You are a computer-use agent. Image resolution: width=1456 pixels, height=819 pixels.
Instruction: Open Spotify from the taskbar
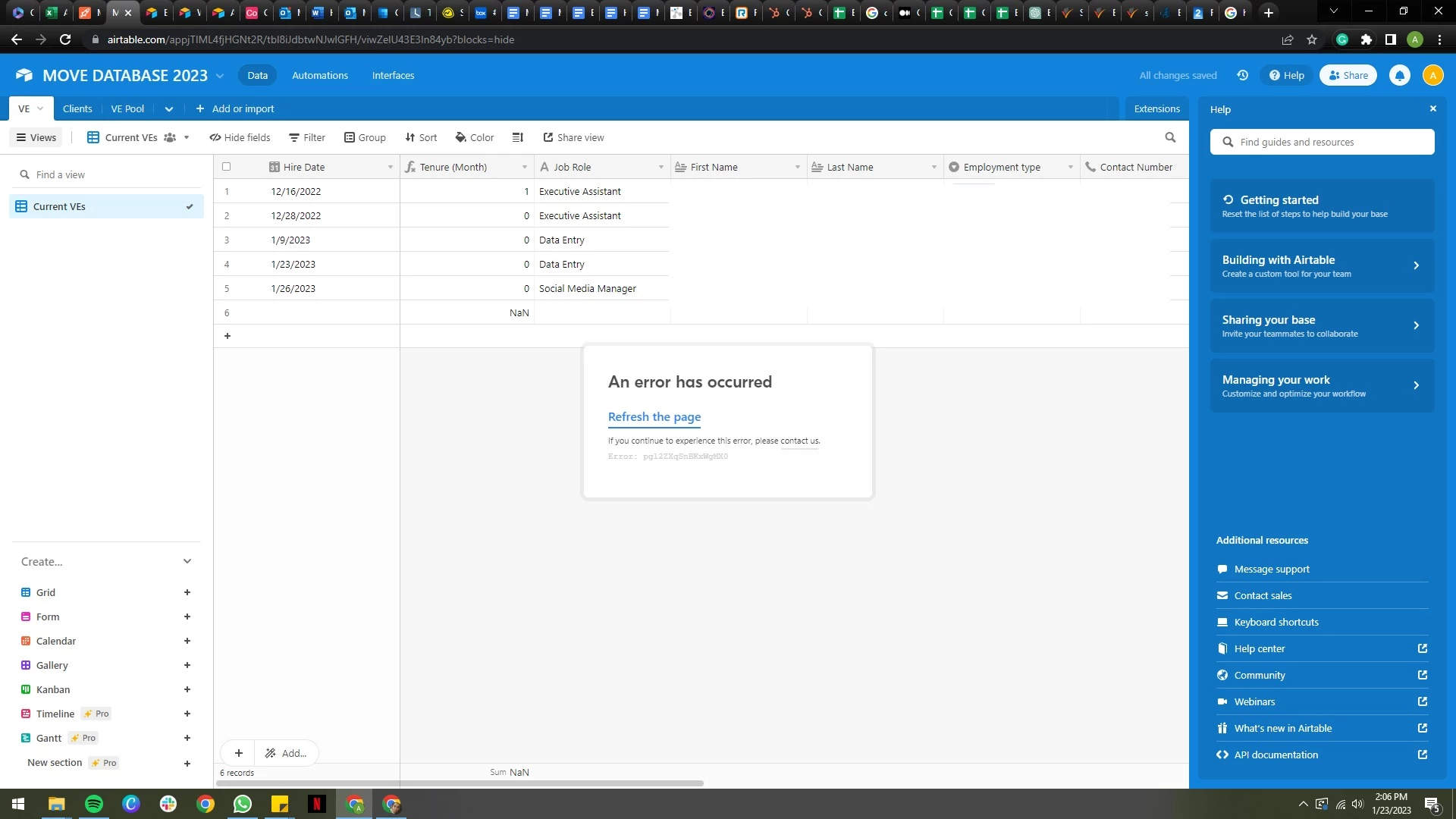tap(94, 804)
